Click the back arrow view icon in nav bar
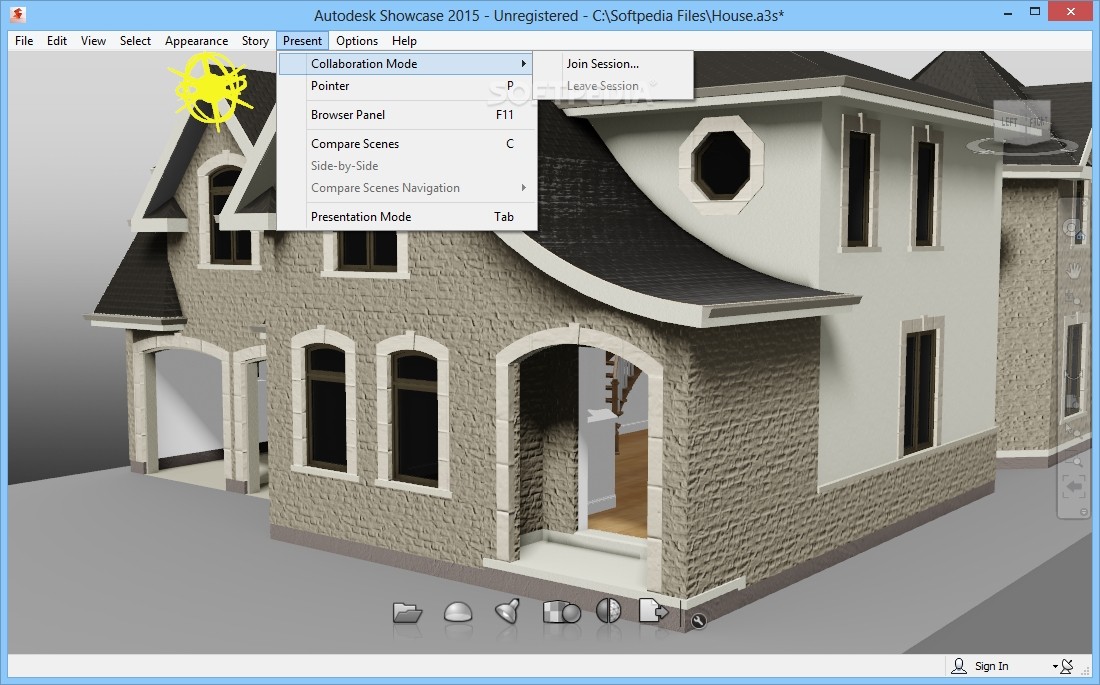Screen dimensions: 1100x685 1073,487
